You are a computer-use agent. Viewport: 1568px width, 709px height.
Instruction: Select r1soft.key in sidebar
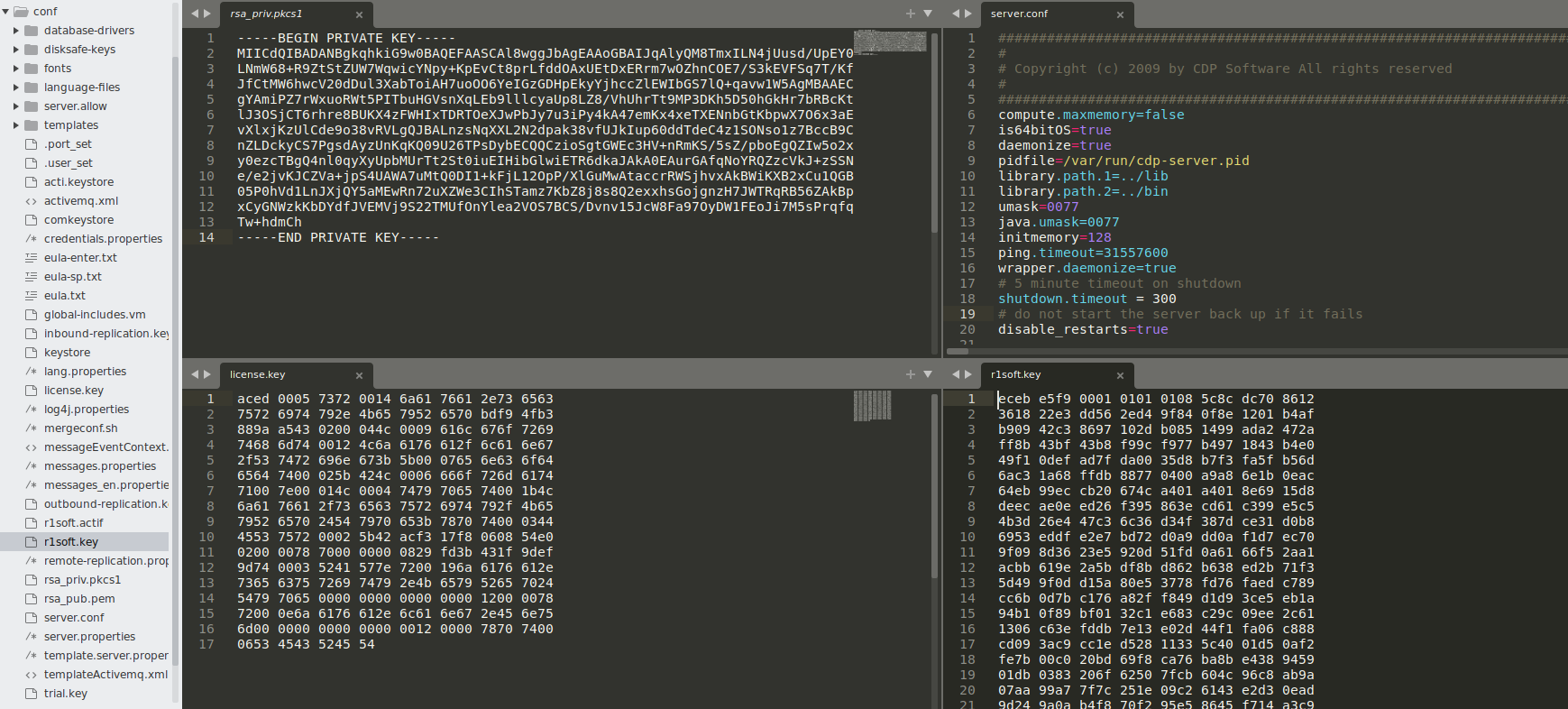[x=71, y=542]
